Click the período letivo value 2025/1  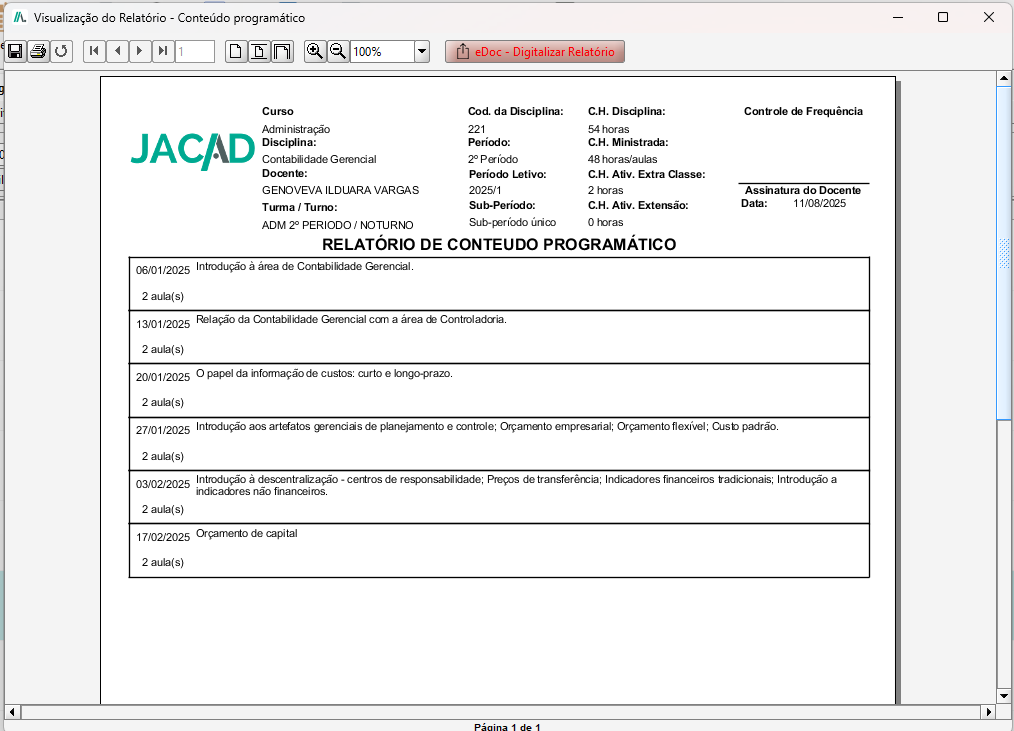coord(485,190)
